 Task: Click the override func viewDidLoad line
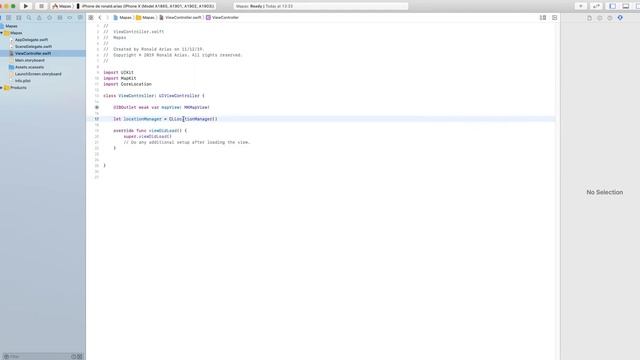click(150, 131)
